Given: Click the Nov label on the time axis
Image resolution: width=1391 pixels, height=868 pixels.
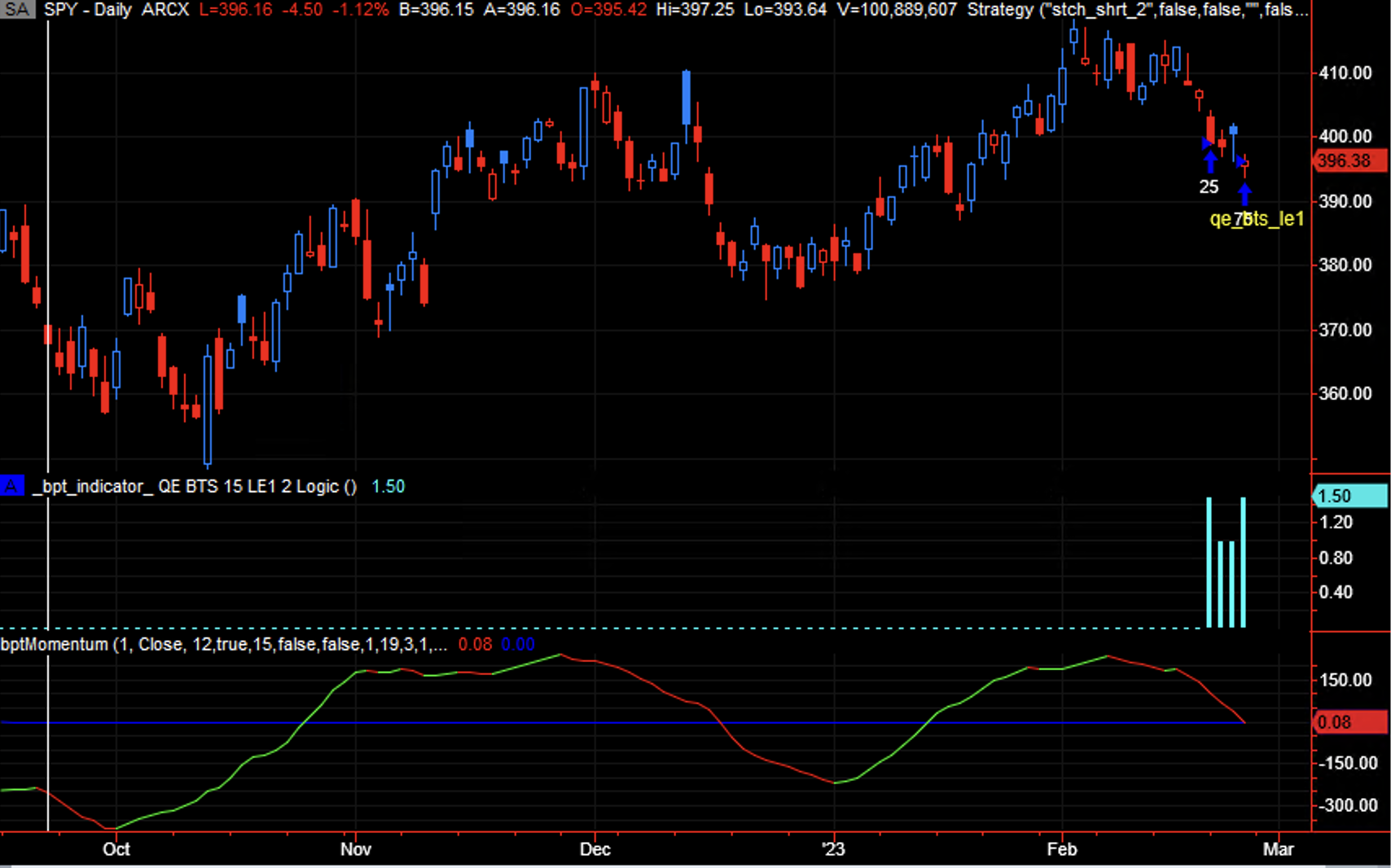Looking at the screenshot, I should tap(355, 849).
